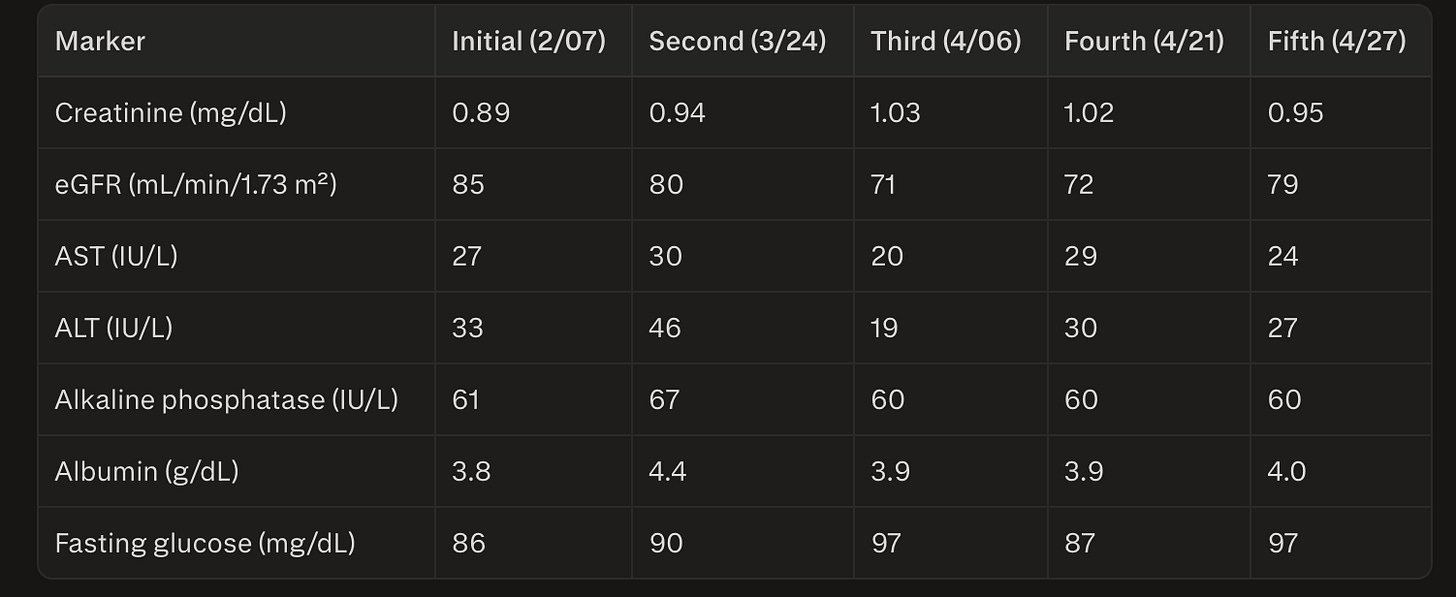The image size is (1456, 597).
Task: Click the Second (3/24) column header
Action: click(737, 41)
